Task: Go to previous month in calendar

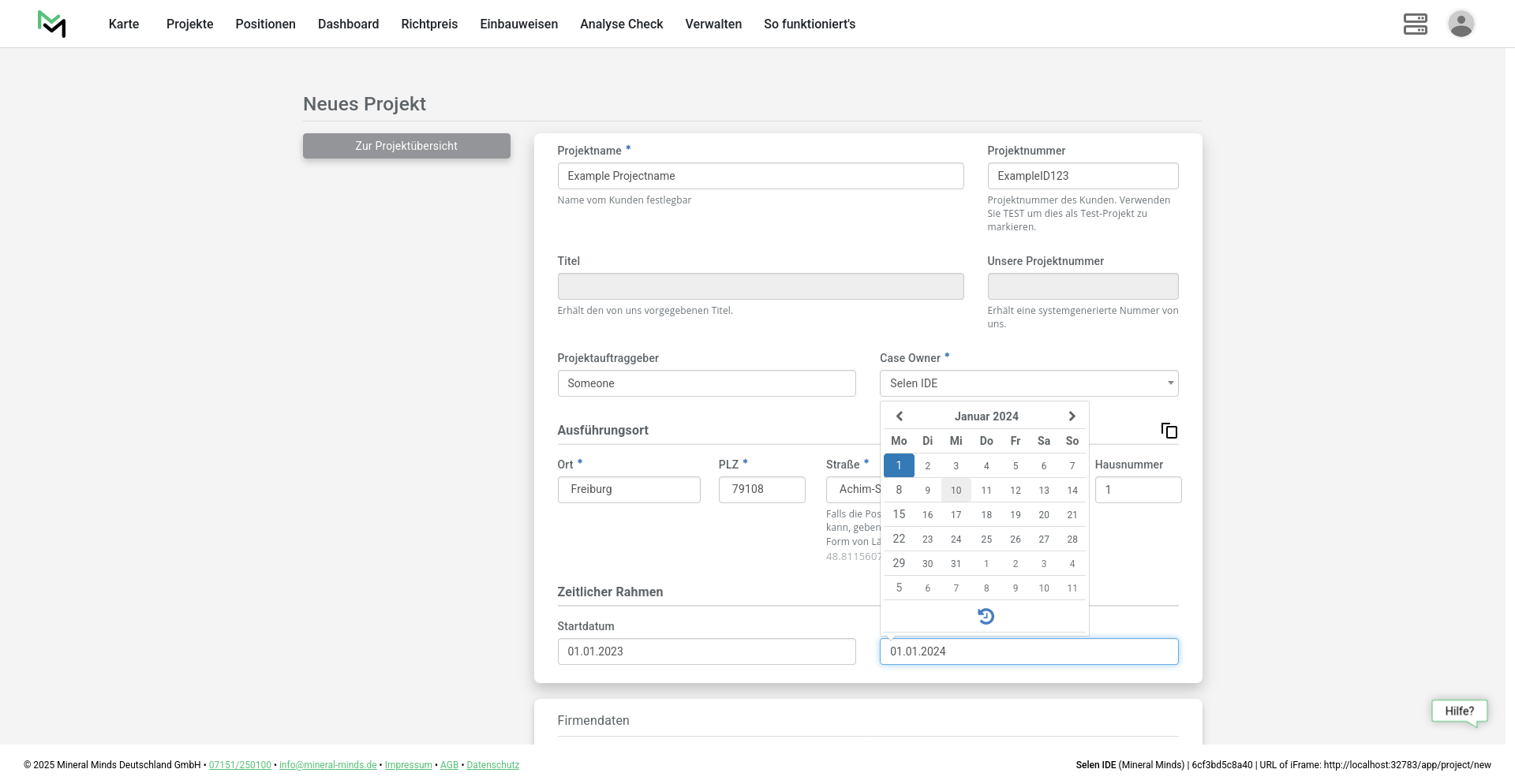Action: 899,416
